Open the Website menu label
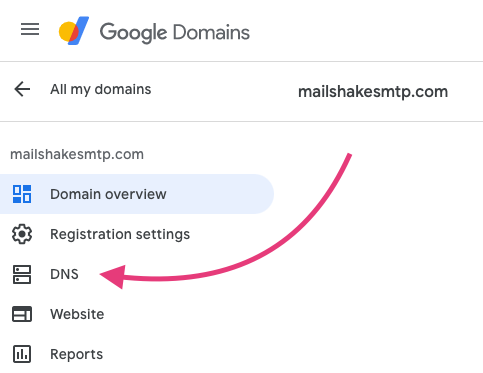Image resolution: width=483 pixels, height=373 pixels. [x=77, y=314]
